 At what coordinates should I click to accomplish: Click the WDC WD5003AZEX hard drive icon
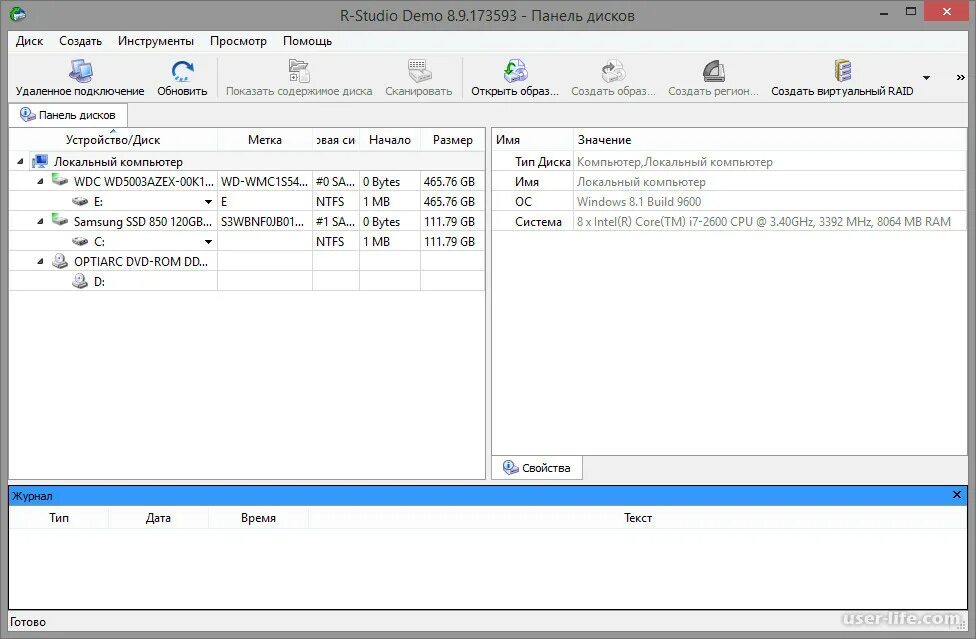tap(60, 180)
